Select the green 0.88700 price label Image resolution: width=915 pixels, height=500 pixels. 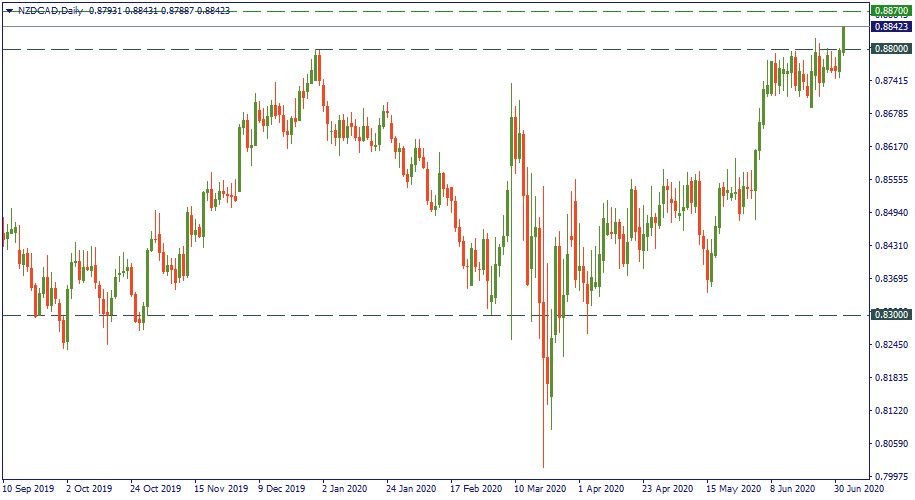click(x=889, y=10)
